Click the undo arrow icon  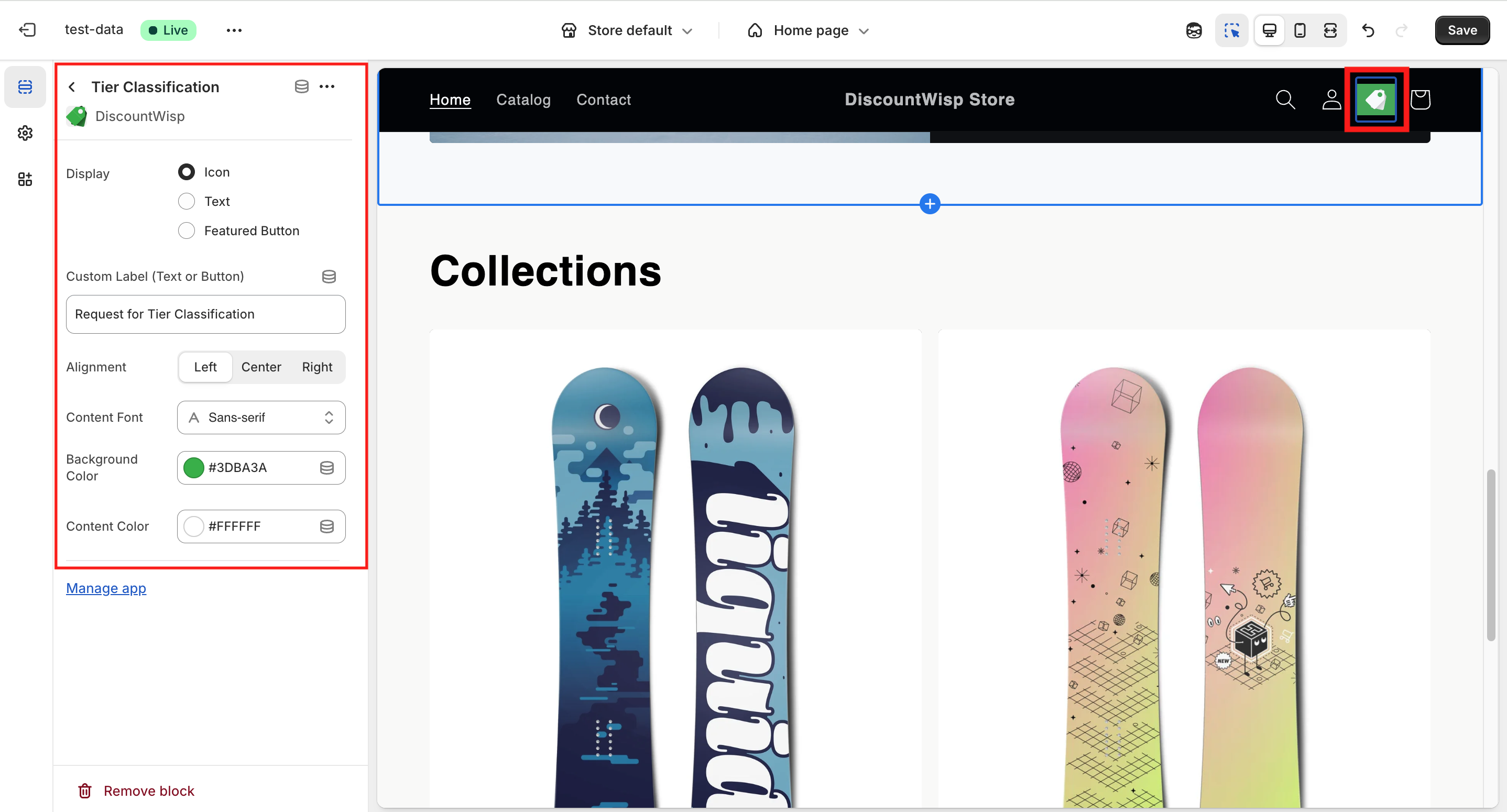(x=1368, y=30)
